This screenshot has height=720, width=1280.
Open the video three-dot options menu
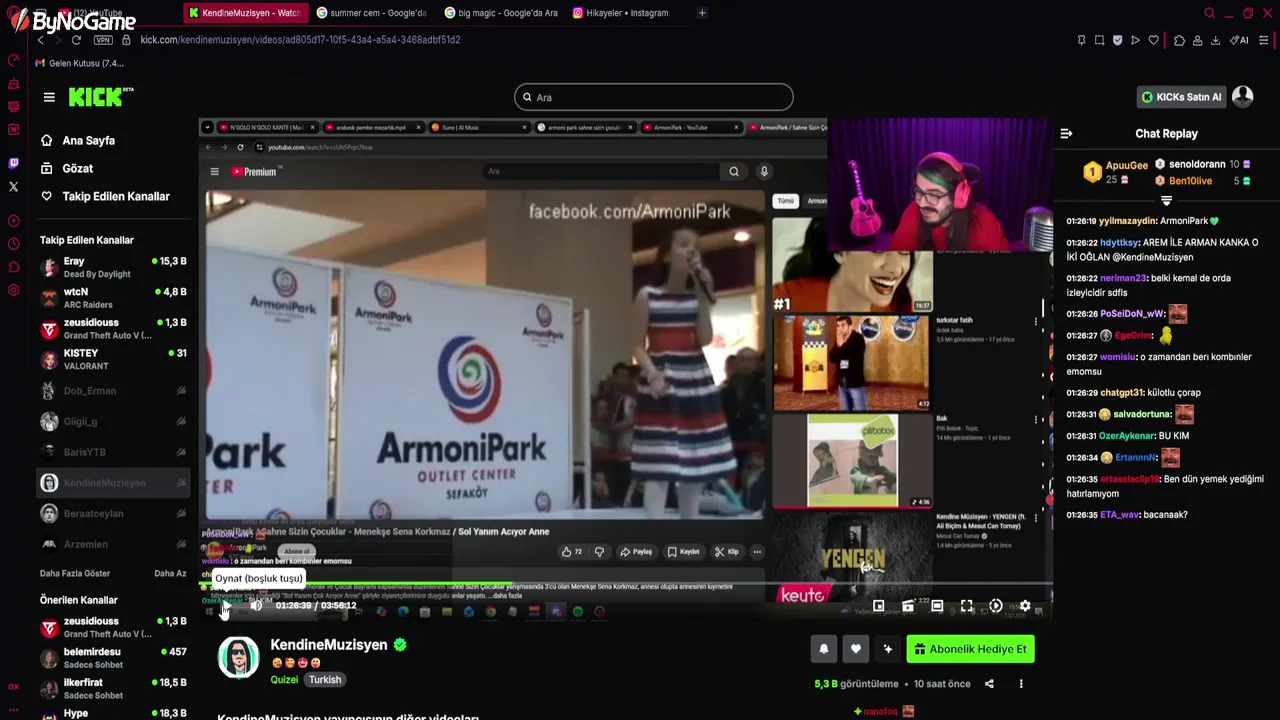click(1021, 684)
